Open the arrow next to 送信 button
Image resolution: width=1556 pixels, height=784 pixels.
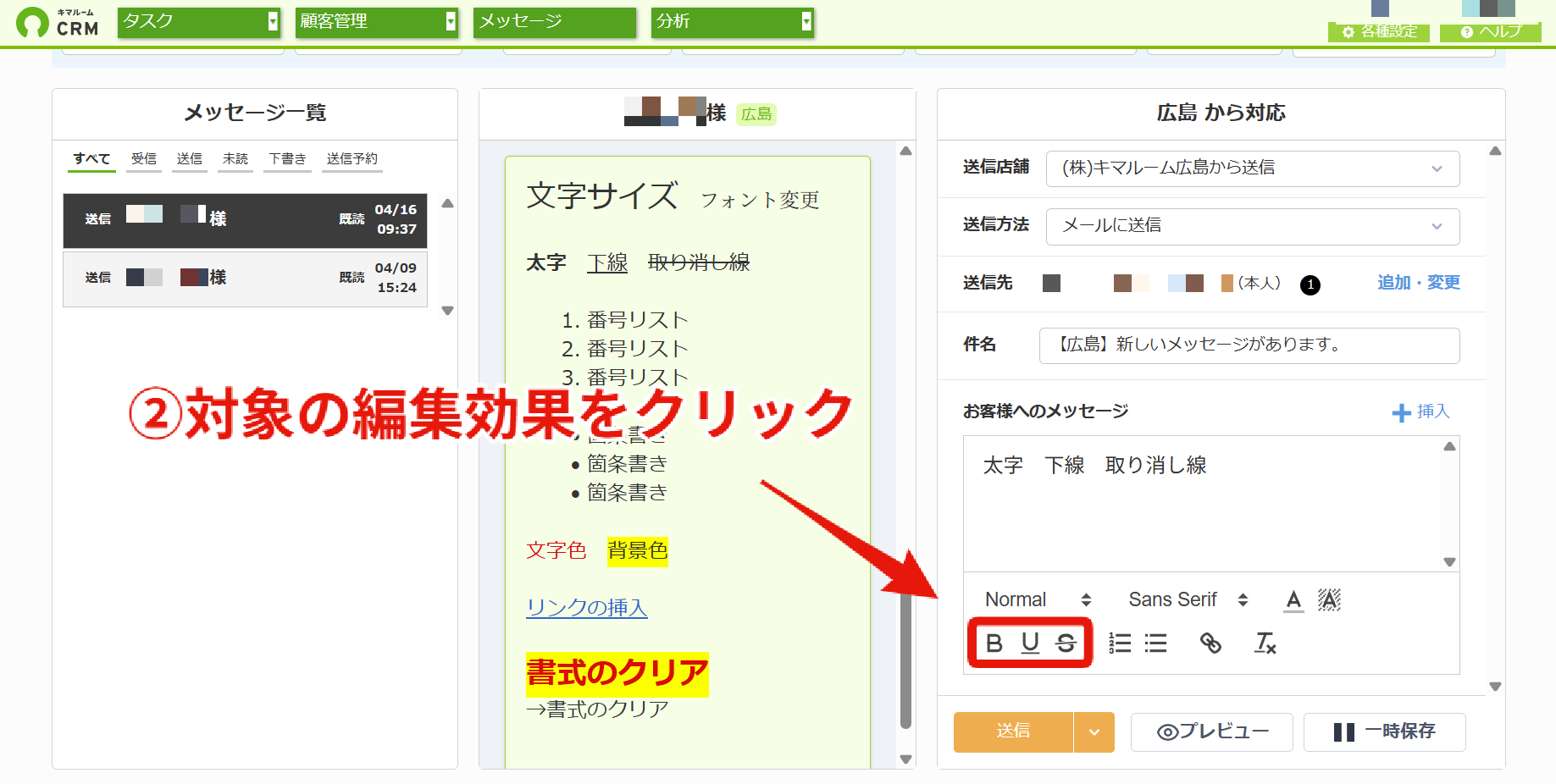1094,732
